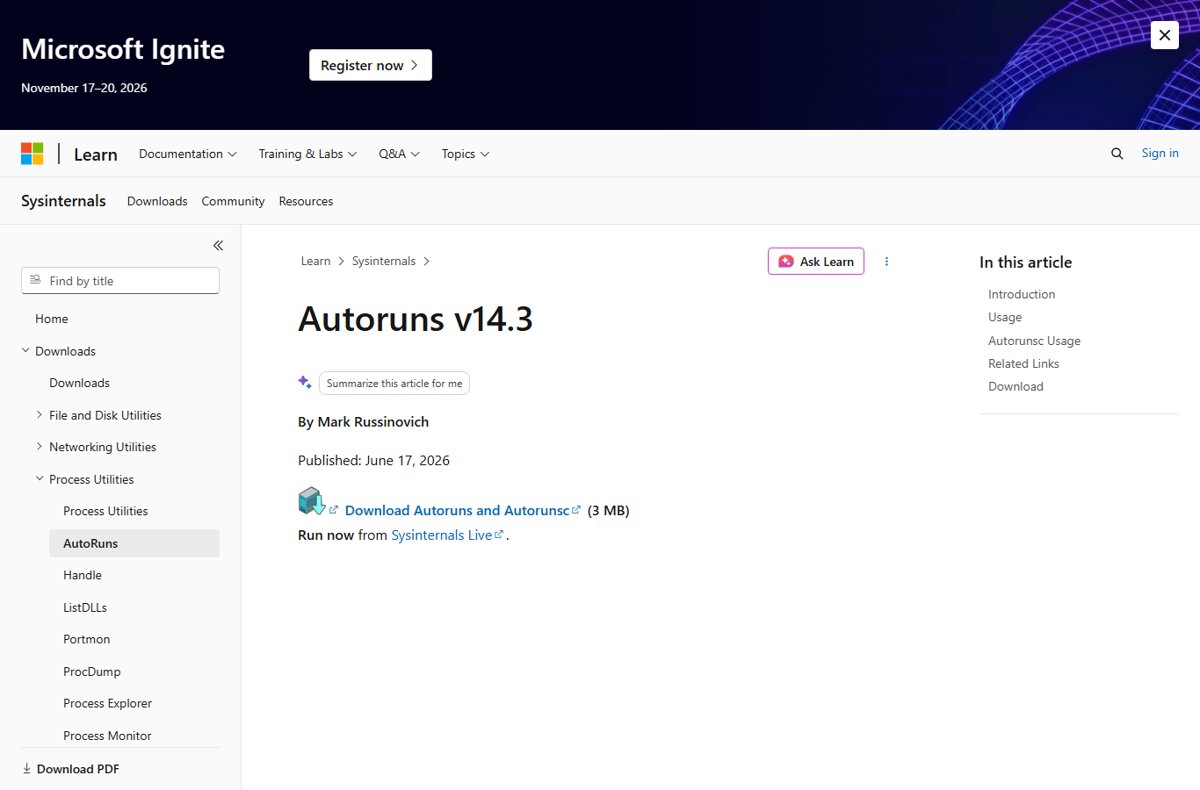Click Sign in link
The height and width of the screenshot is (790, 1200).
(1160, 153)
